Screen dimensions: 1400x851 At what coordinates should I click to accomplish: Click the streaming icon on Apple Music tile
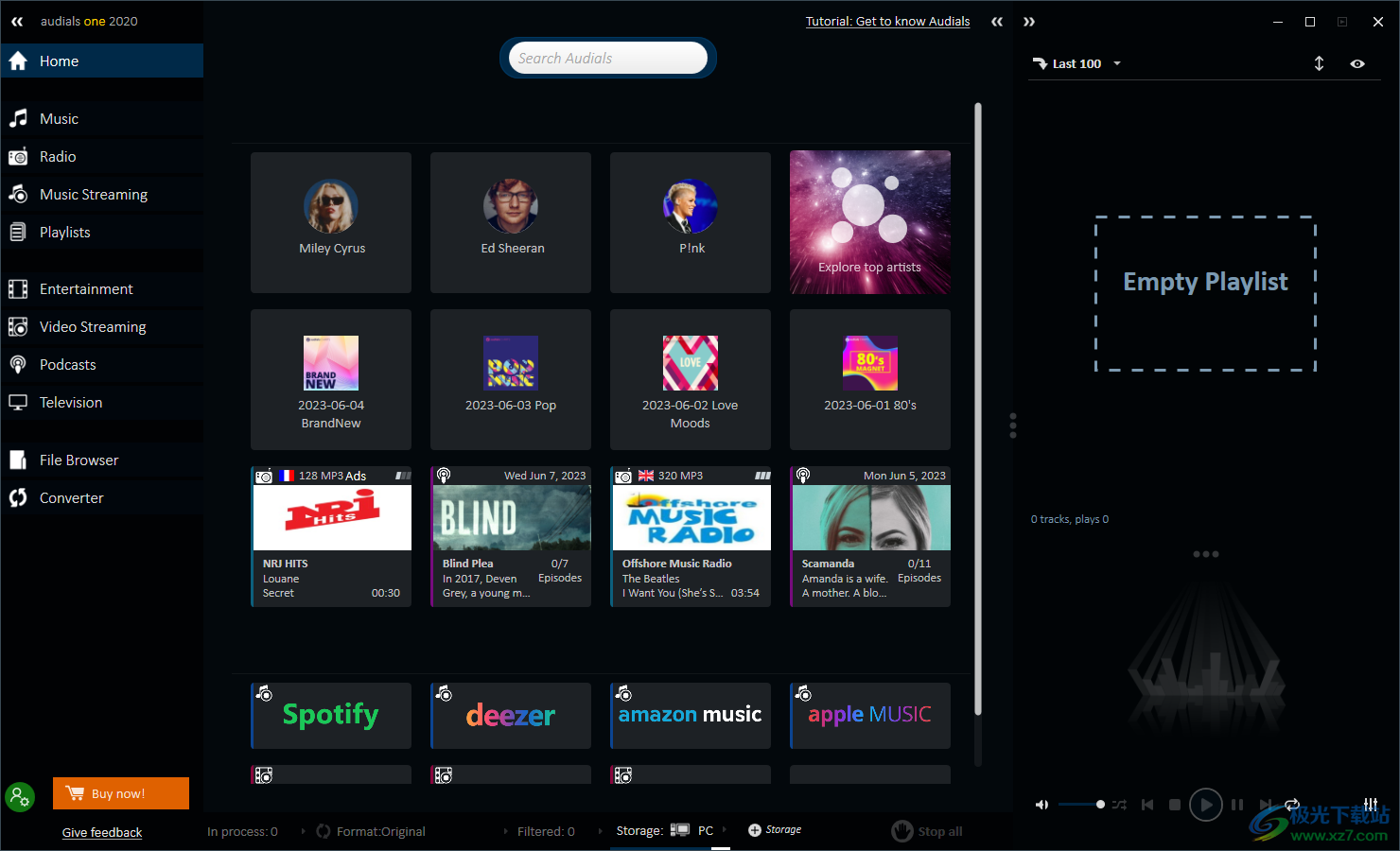(803, 694)
